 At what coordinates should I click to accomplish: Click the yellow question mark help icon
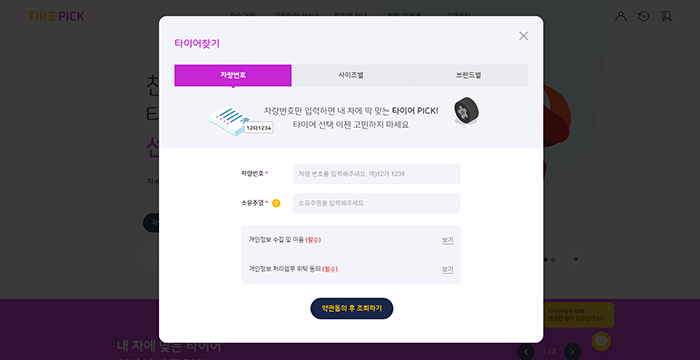tap(276, 203)
